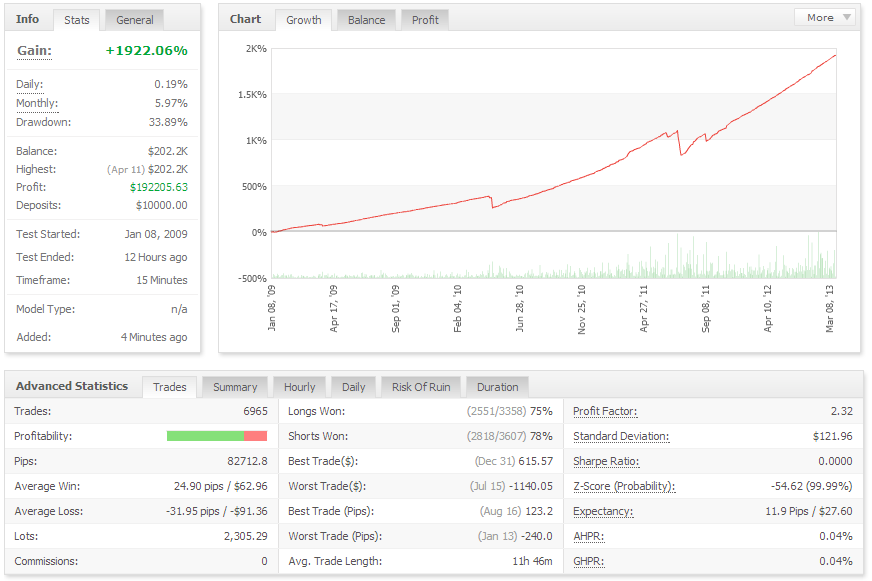Viewport: 872px width, 581px height.
Task: Select the Balance chart tab
Action: coord(366,20)
